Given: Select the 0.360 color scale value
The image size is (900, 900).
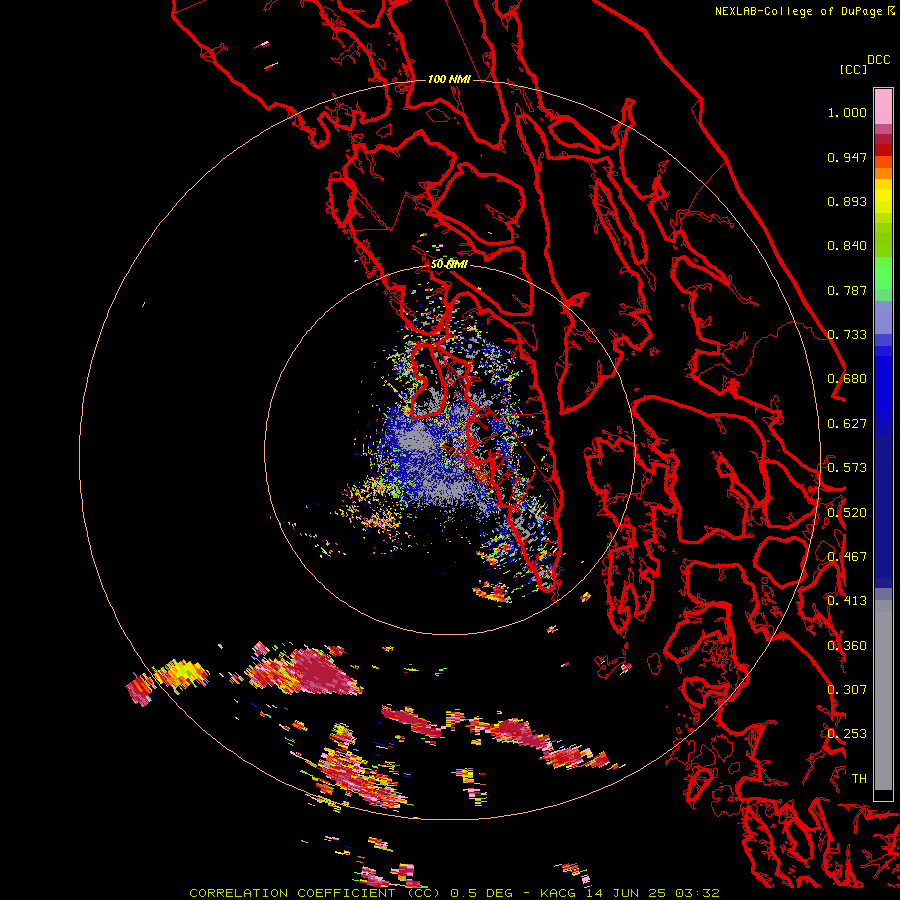Looking at the screenshot, I should point(847,646).
